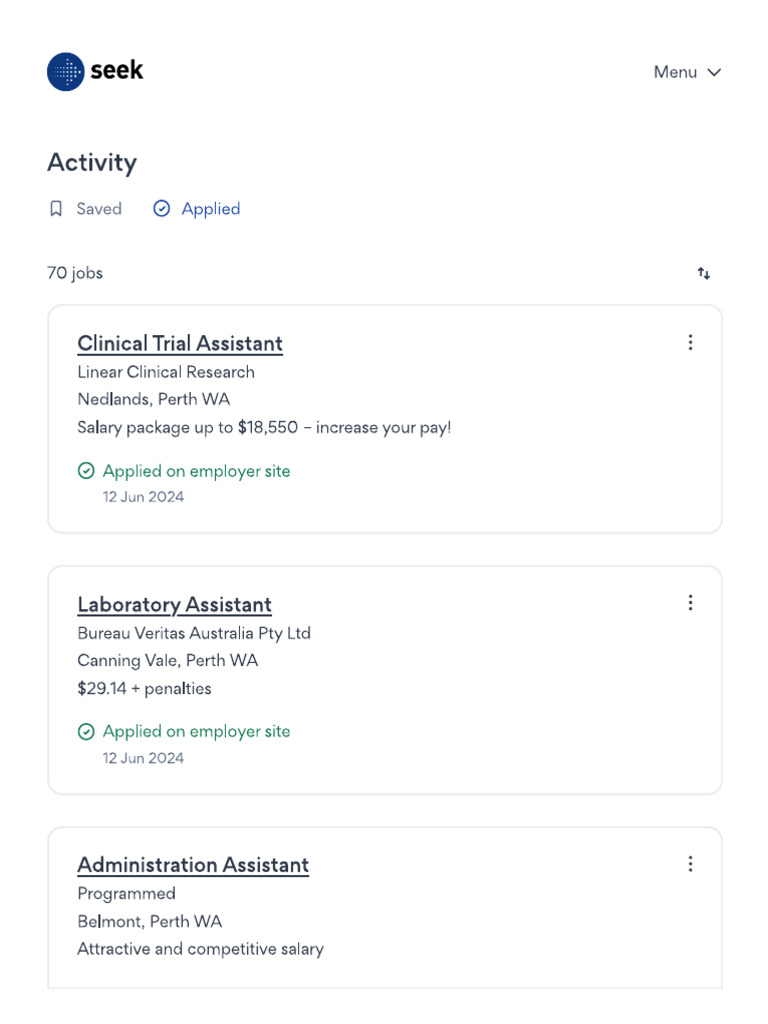Viewport: 768px width, 1024px height.
Task: Switch to the Saved tab
Action: point(98,209)
